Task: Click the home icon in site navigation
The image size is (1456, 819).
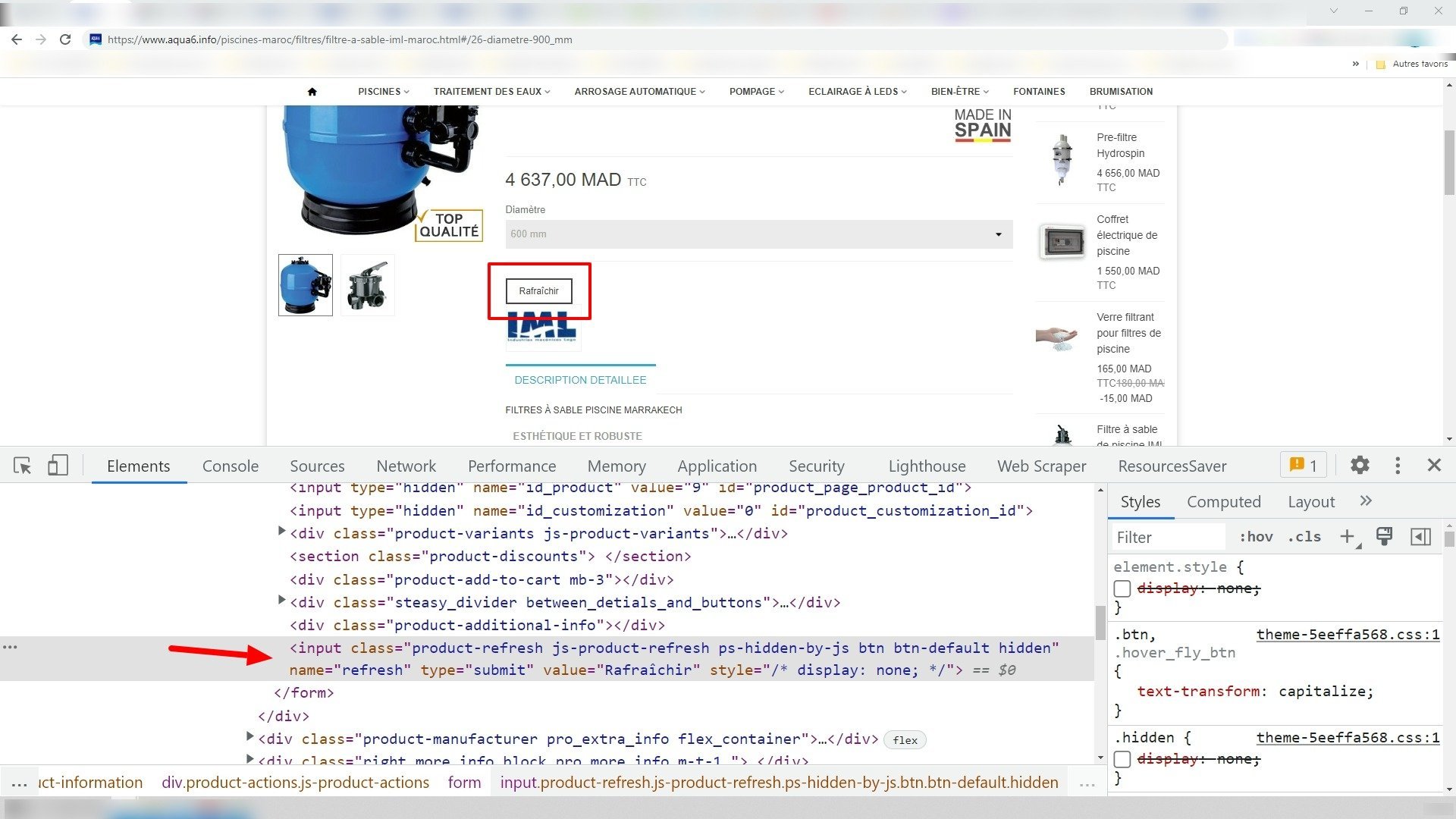Action: click(x=312, y=92)
